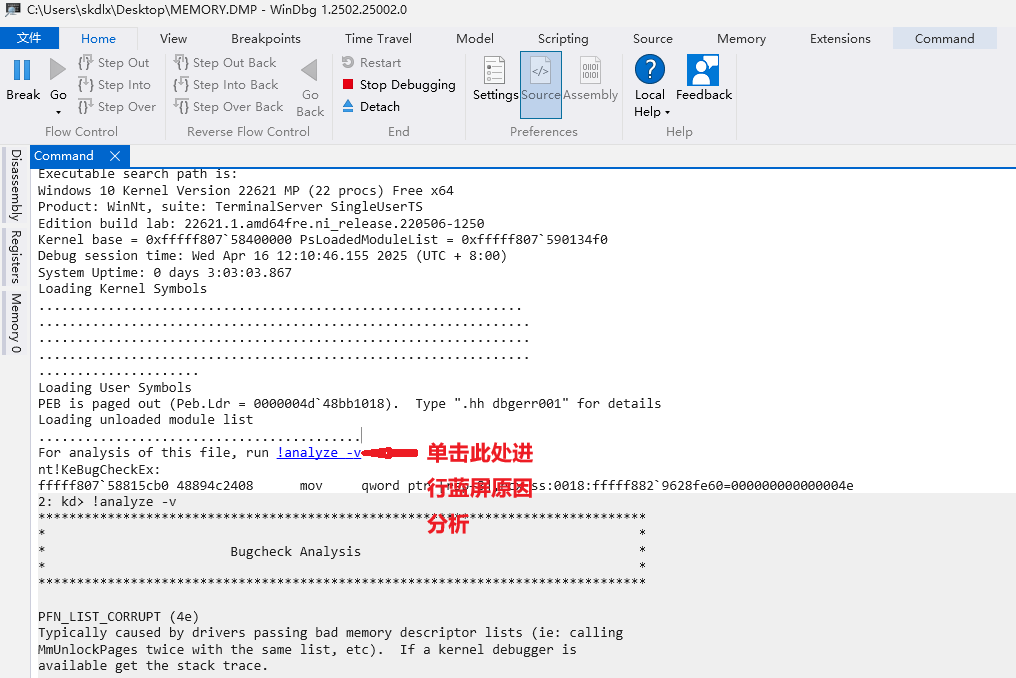Viewport: 1016px width, 678px height.
Task: Click the Break pause icon
Action: tap(23, 70)
